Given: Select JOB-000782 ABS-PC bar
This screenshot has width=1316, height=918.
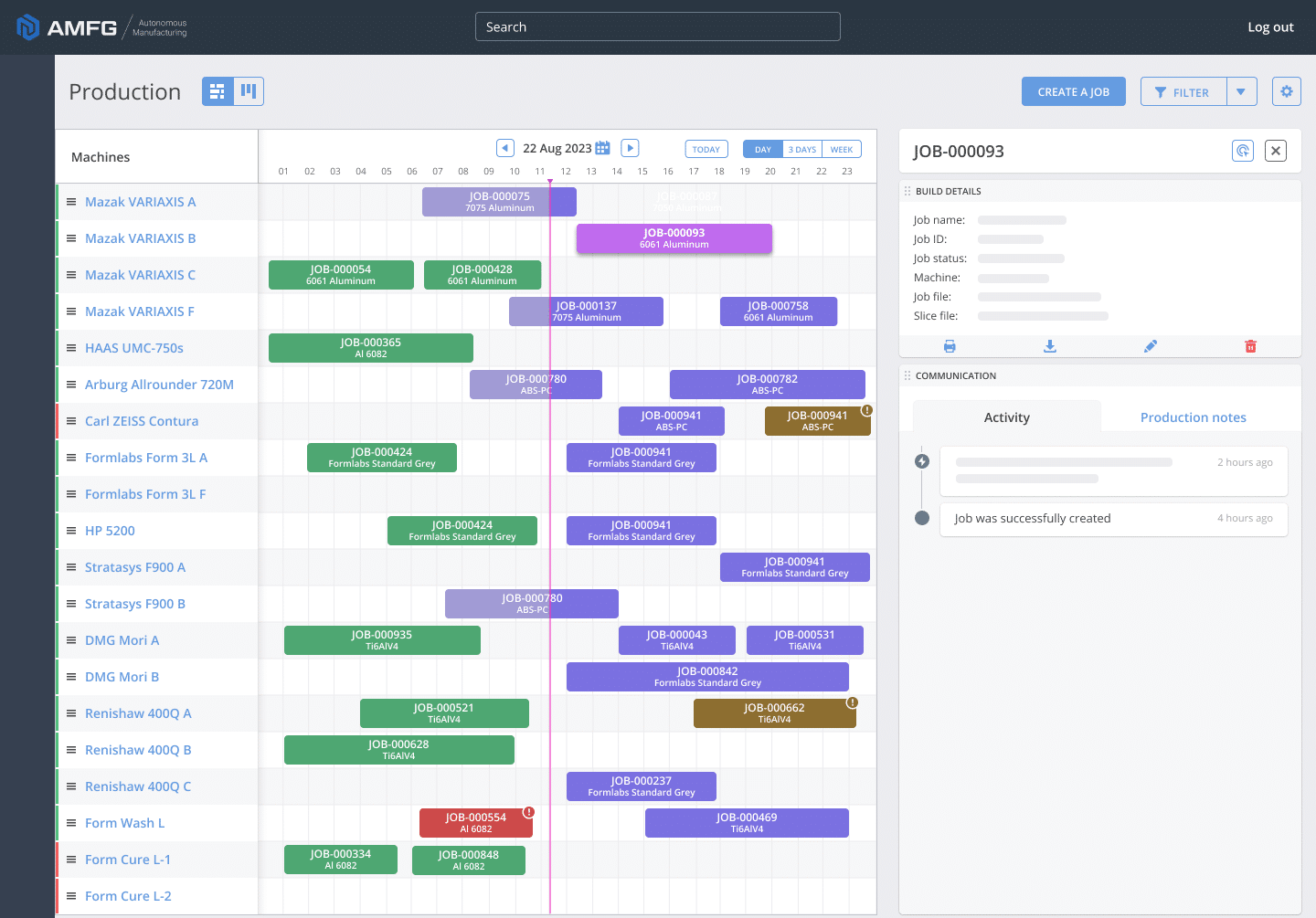Looking at the screenshot, I should tap(768, 385).
